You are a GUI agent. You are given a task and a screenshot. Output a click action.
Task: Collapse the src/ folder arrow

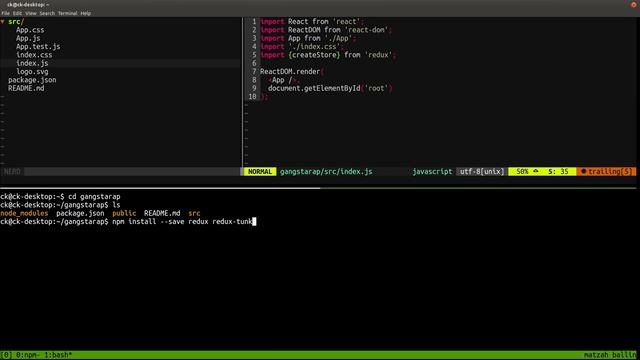tap(2, 22)
